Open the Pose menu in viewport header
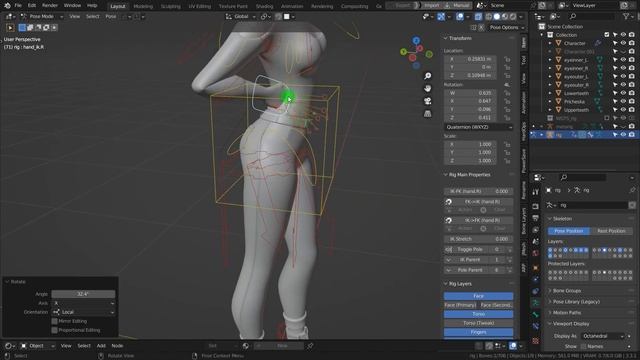 [x=111, y=17]
